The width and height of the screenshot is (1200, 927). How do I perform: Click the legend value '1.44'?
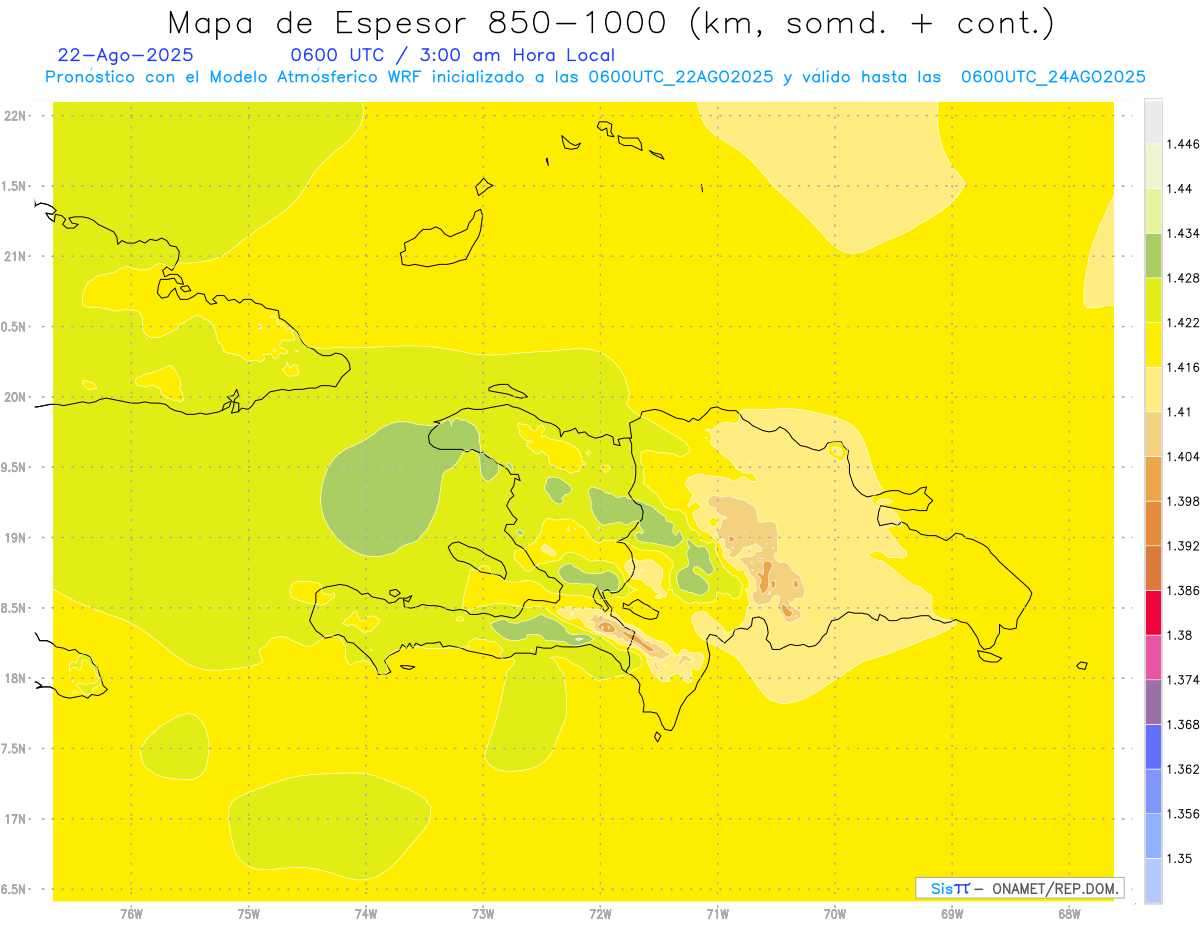tap(1178, 189)
